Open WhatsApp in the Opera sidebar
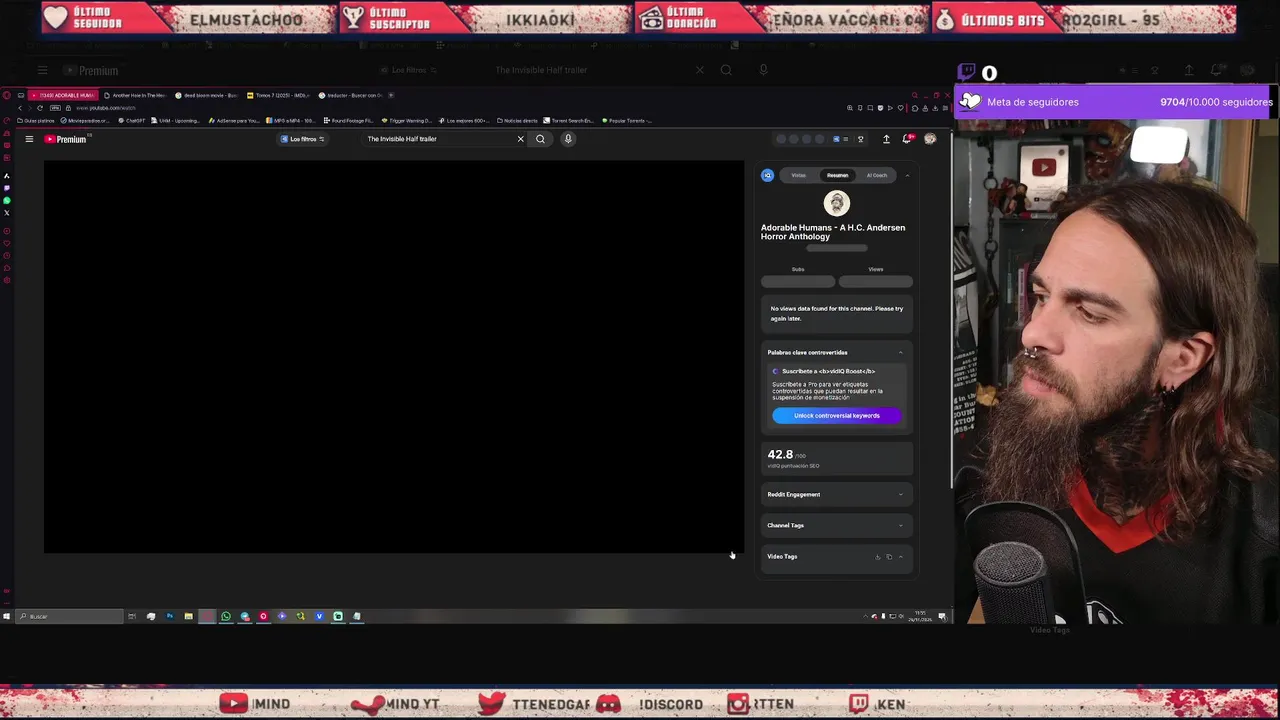This screenshot has height=720, width=1280. (7, 201)
